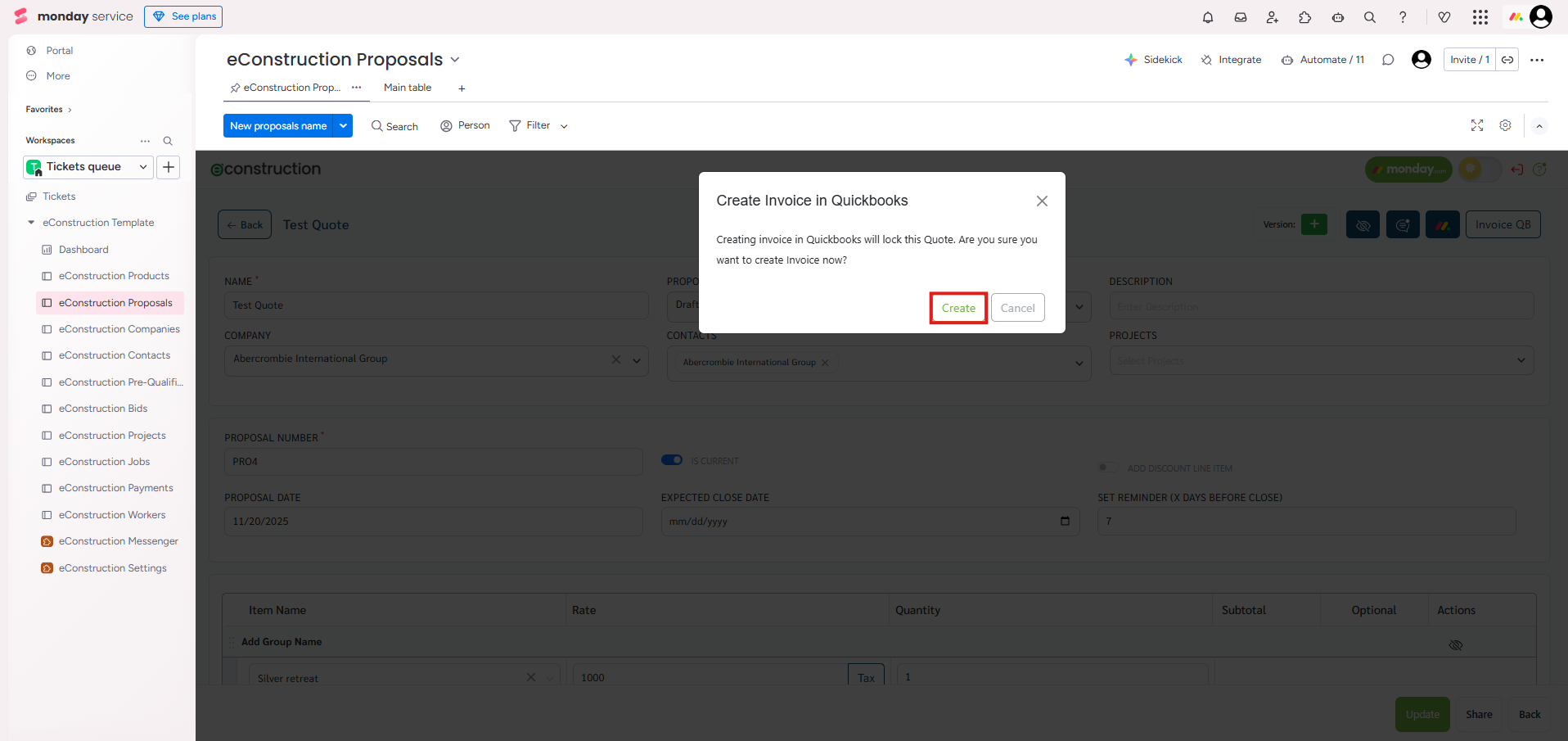
Task: Open the apps marketplace puzzle icon
Action: [1305, 17]
